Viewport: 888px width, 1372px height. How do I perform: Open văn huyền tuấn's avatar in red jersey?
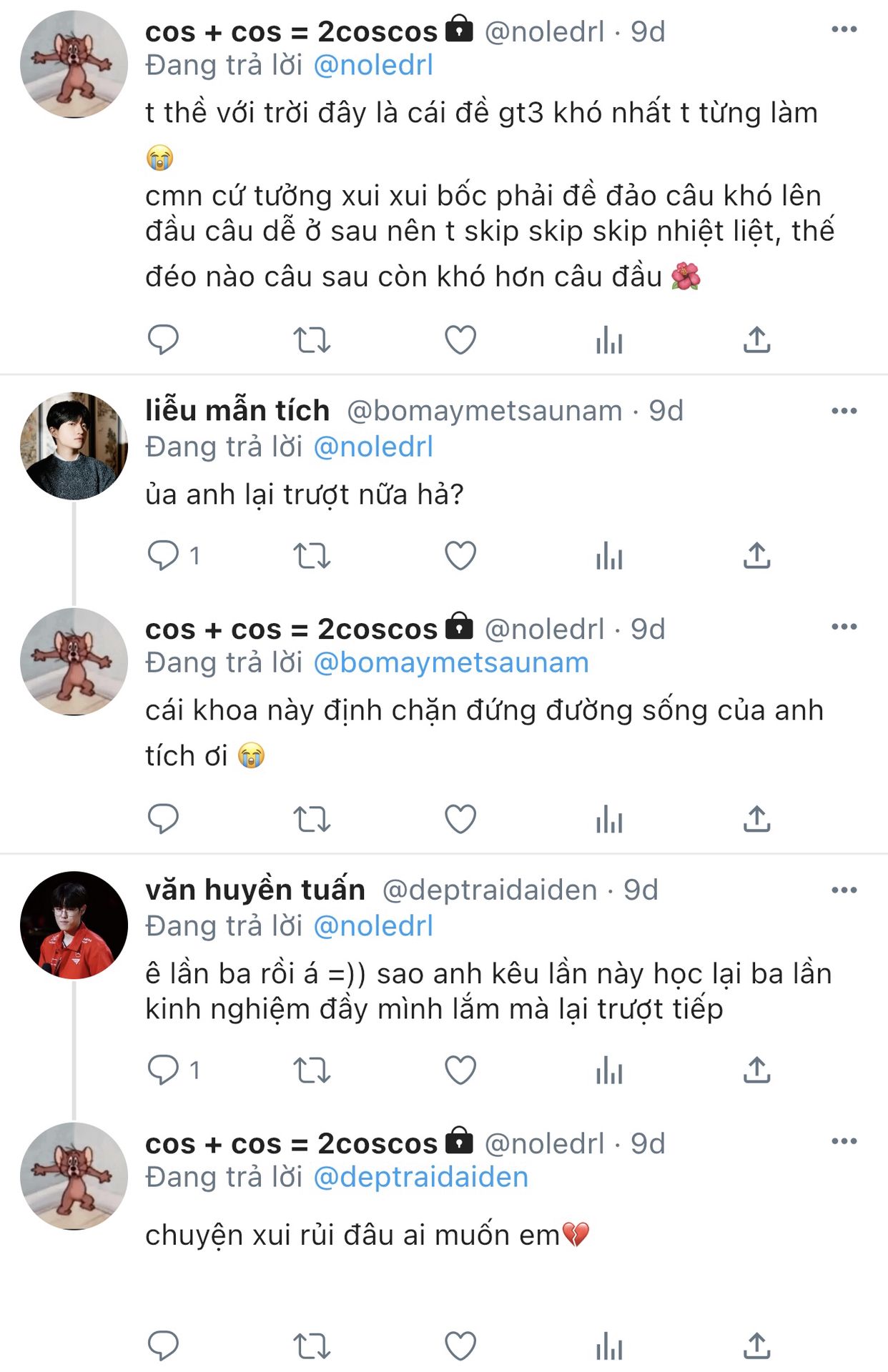tap(74, 925)
